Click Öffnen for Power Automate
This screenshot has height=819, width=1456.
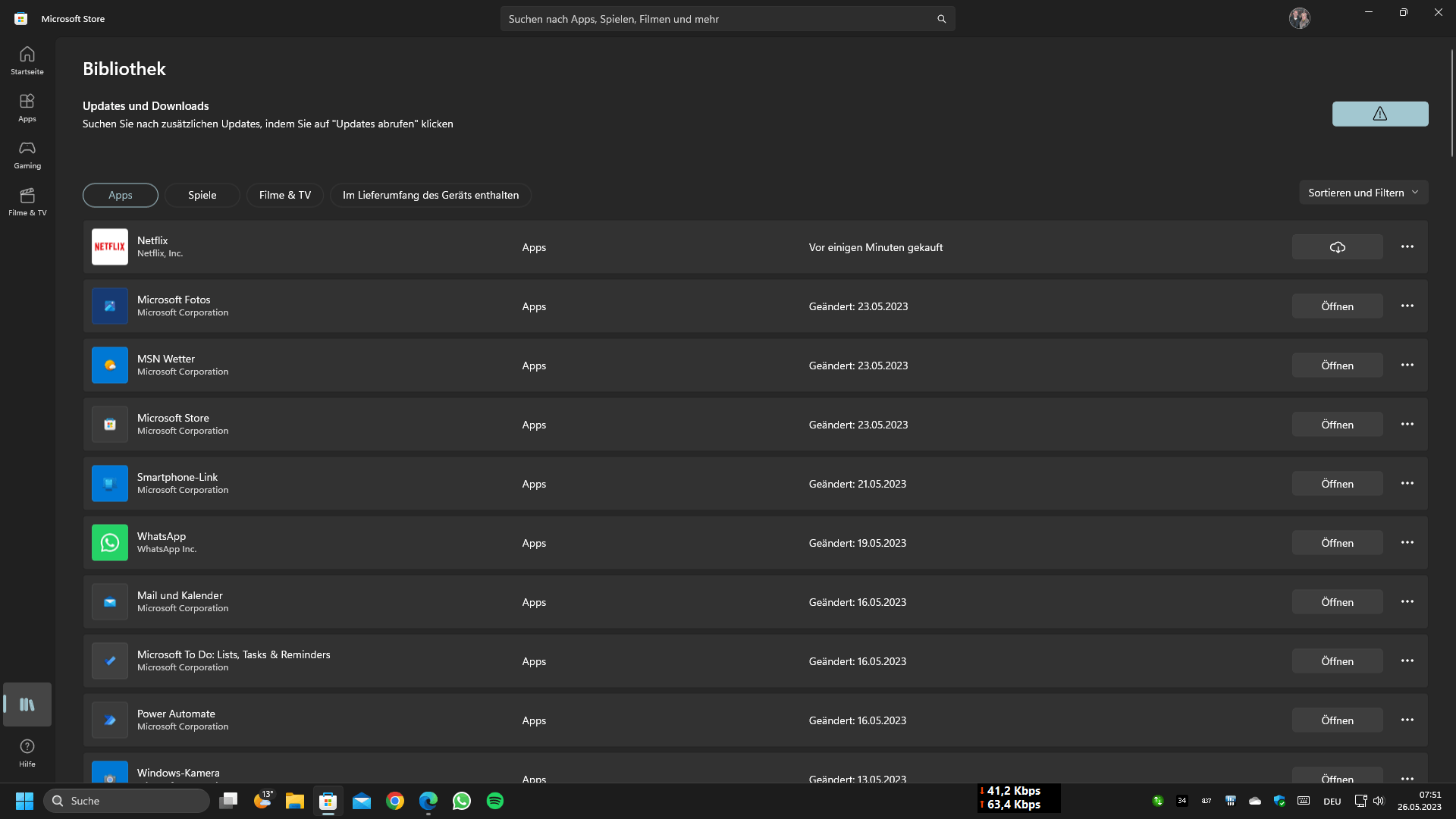[1337, 720]
